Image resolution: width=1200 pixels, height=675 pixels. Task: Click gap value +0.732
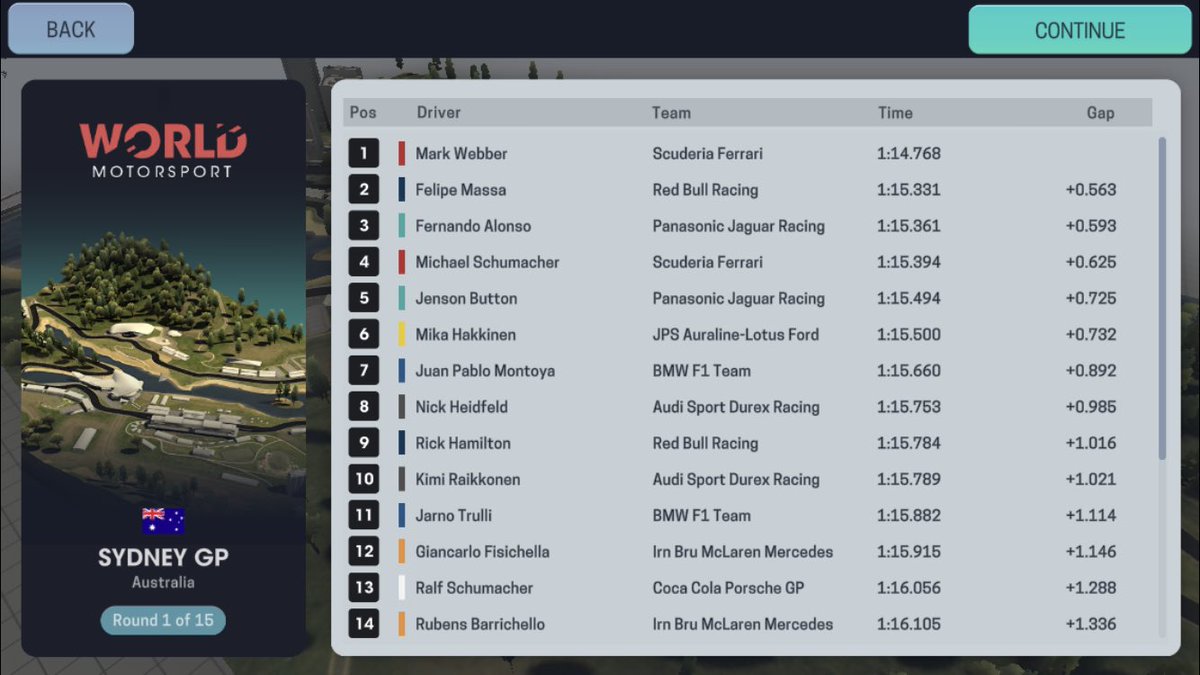click(1091, 334)
